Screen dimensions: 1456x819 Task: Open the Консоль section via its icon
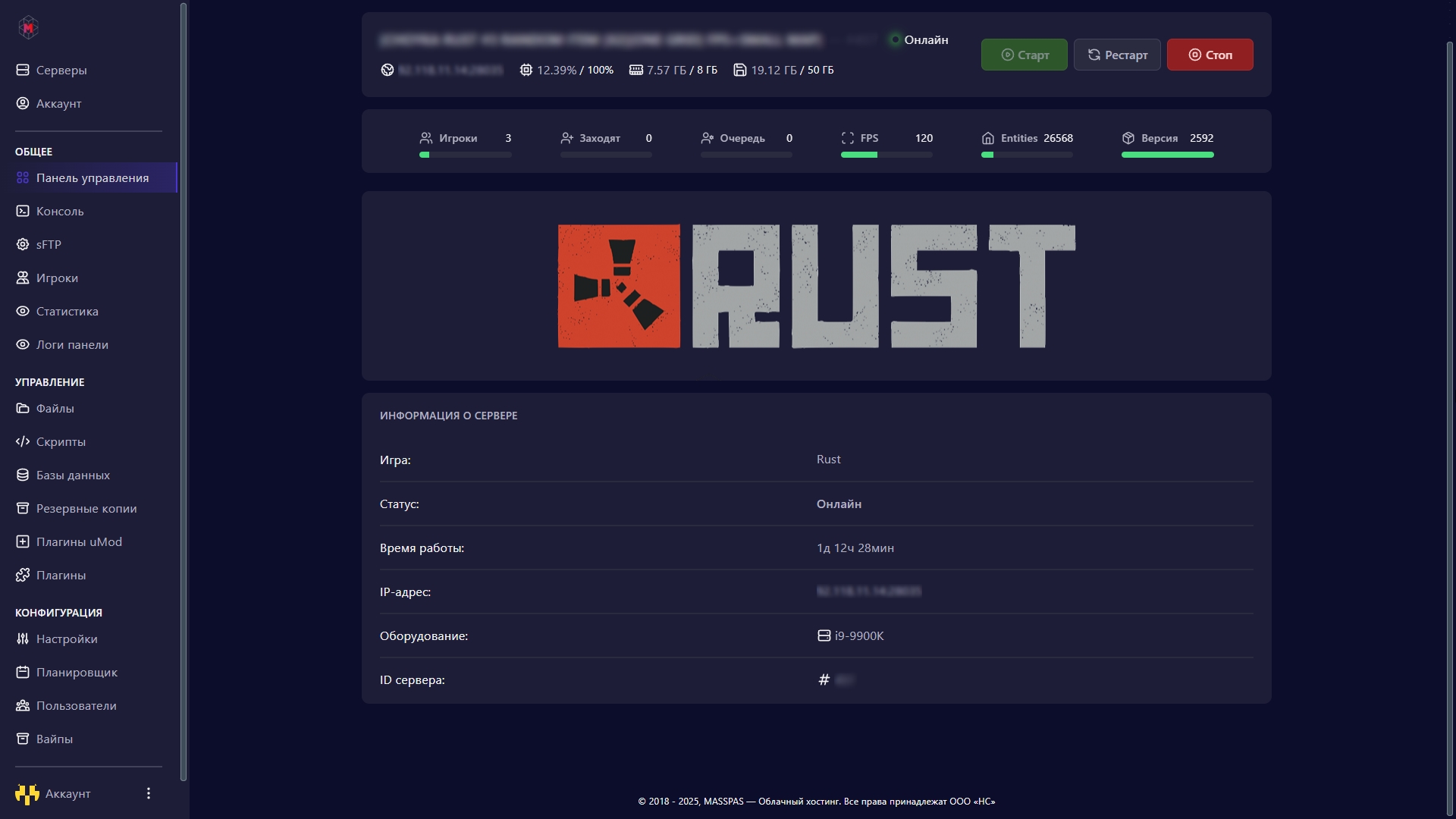23,211
